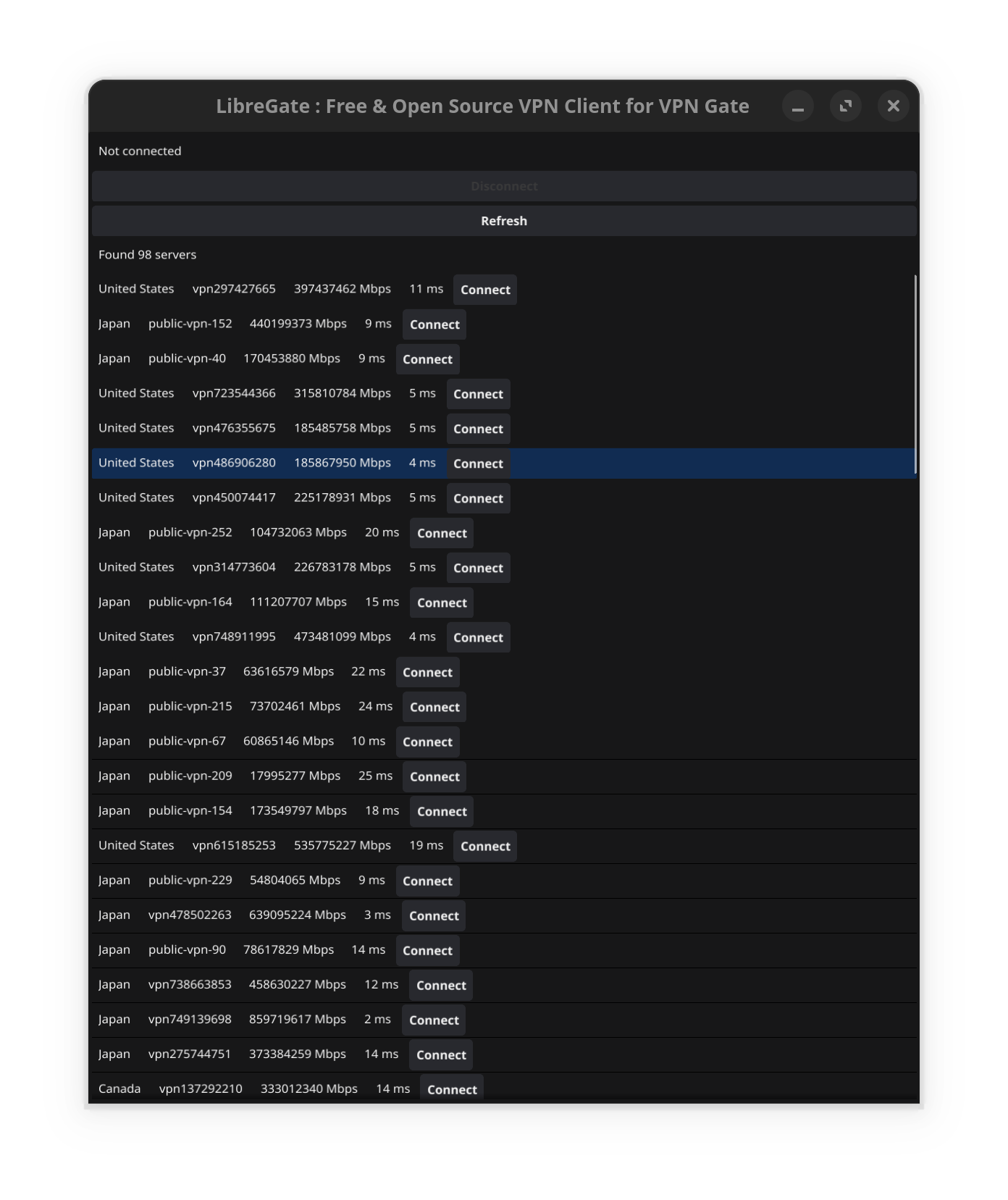1008x1200 pixels.
Task: Connect to US server vpn723544366
Action: coord(478,394)
